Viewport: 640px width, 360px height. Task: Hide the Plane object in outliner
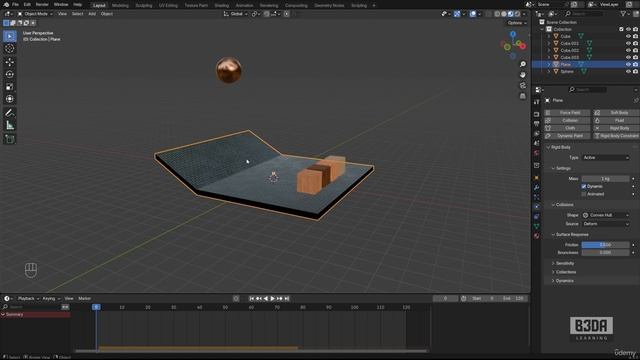click(x=628, y=64)
